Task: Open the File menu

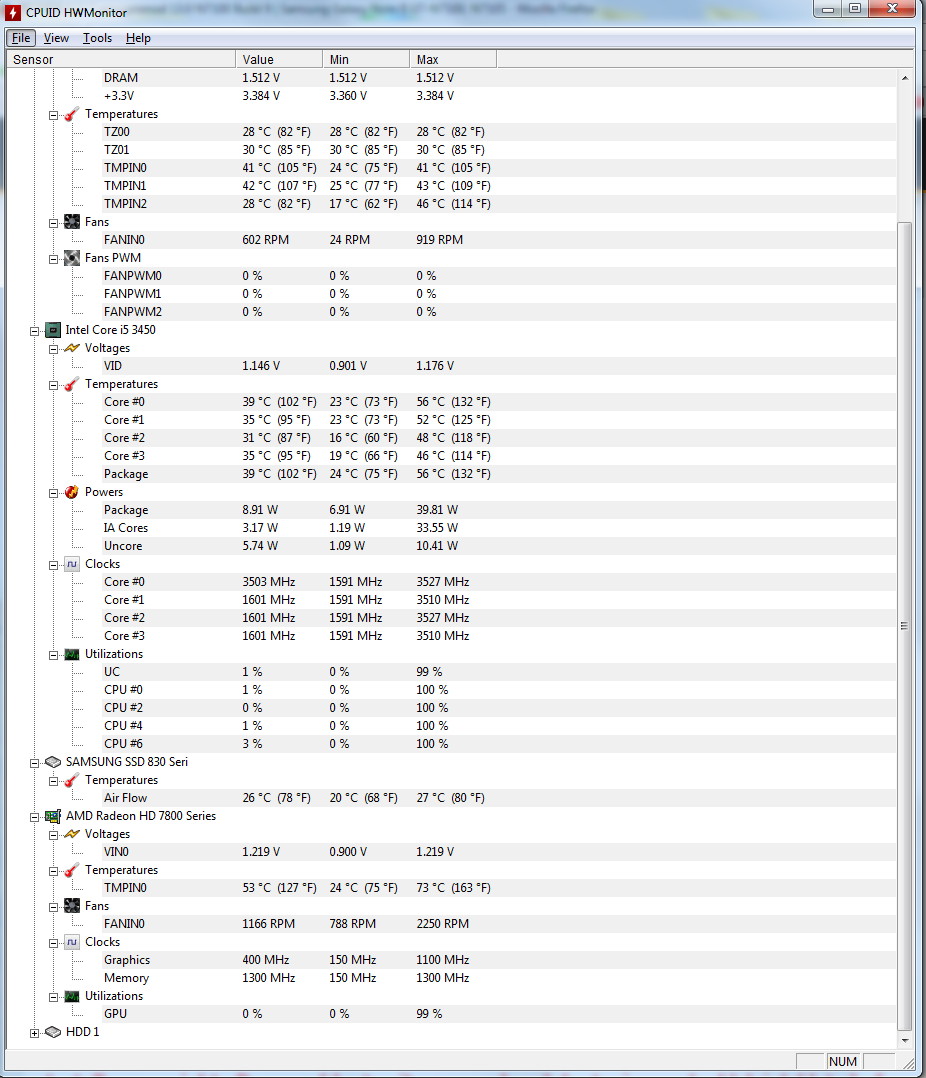Action: [21, 38]
